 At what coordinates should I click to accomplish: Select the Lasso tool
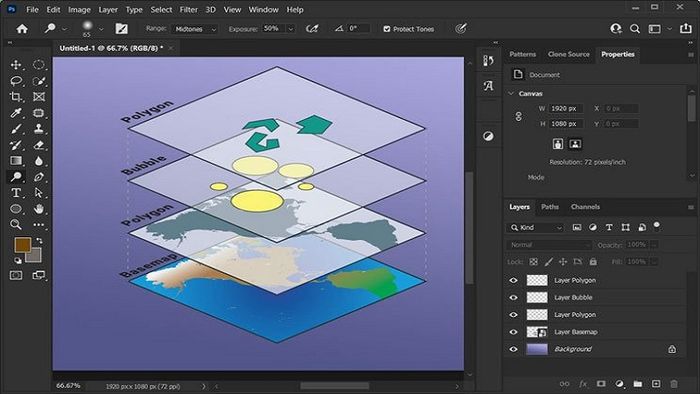pyautogui.click(x=16, y=81)
